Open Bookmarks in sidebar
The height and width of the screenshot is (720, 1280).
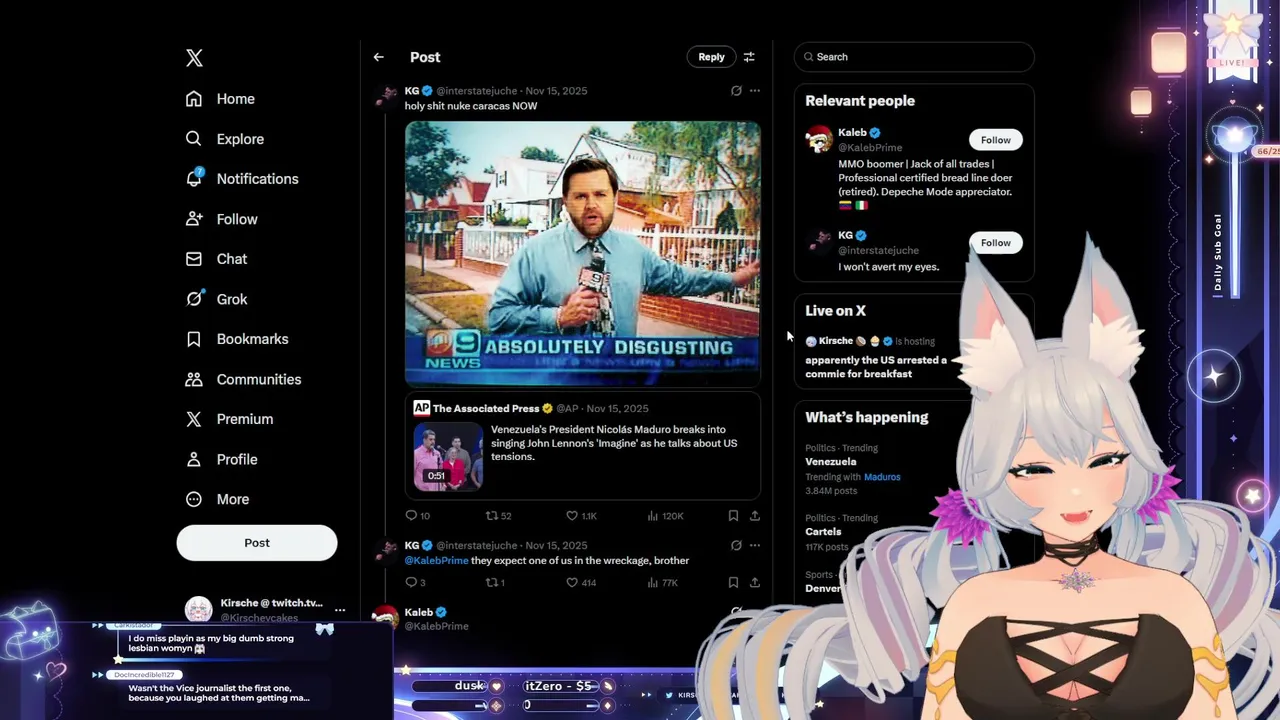click(236, 339)
